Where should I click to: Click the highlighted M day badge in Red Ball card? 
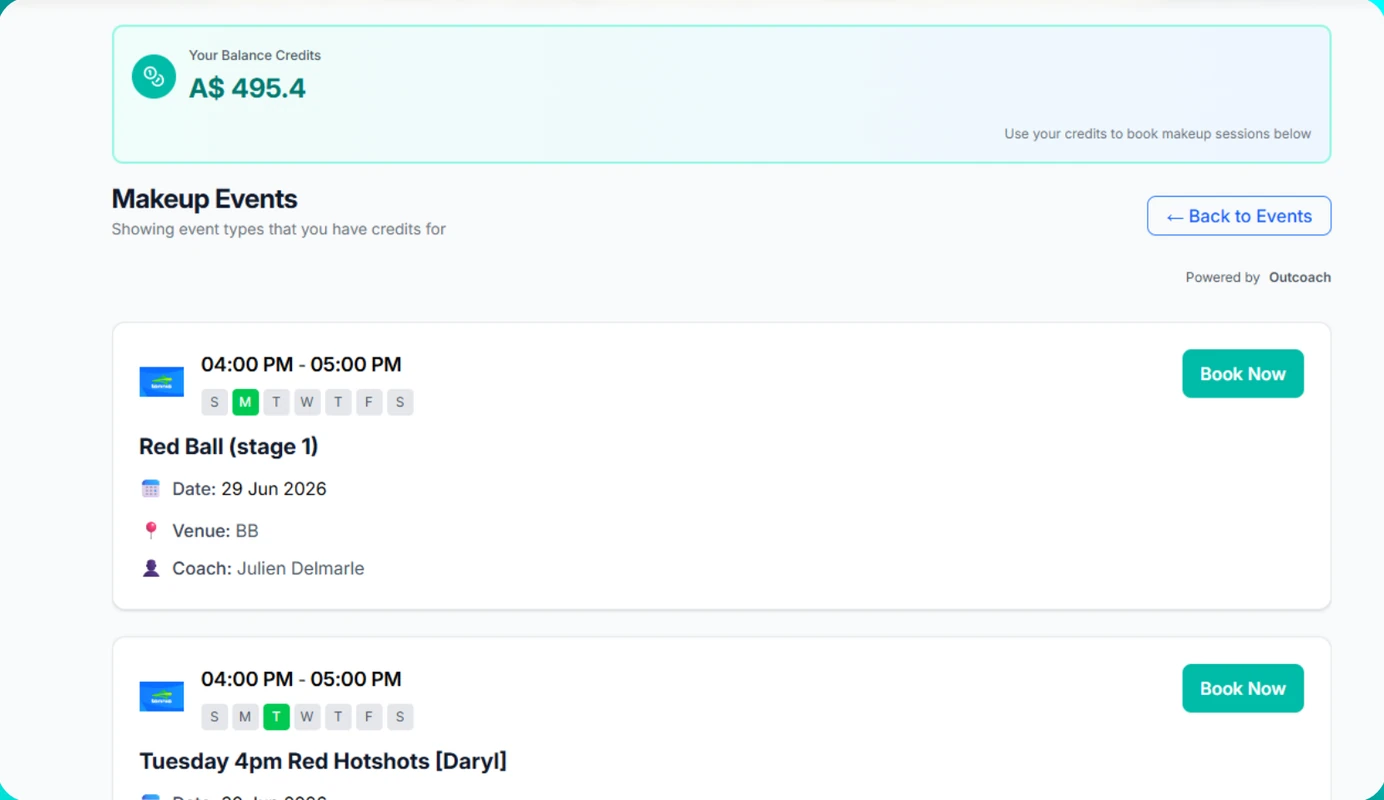tap(245, 402)
